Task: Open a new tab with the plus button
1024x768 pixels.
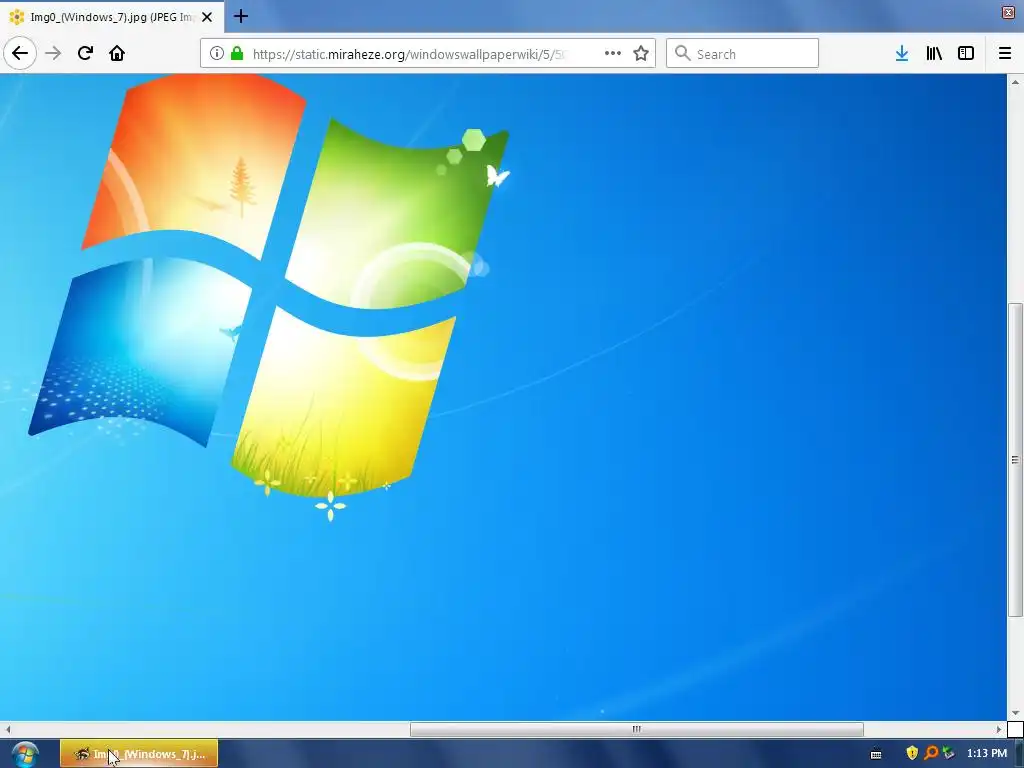Action: click(x=240, y=16)
